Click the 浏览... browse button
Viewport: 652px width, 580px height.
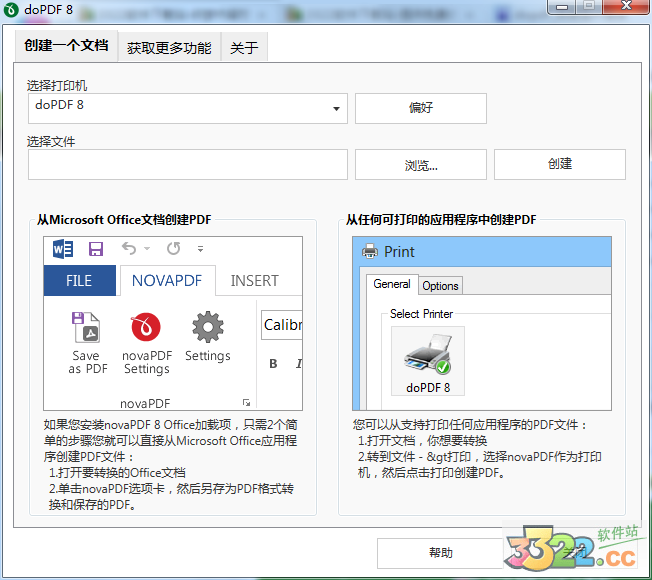click(421, 165)
